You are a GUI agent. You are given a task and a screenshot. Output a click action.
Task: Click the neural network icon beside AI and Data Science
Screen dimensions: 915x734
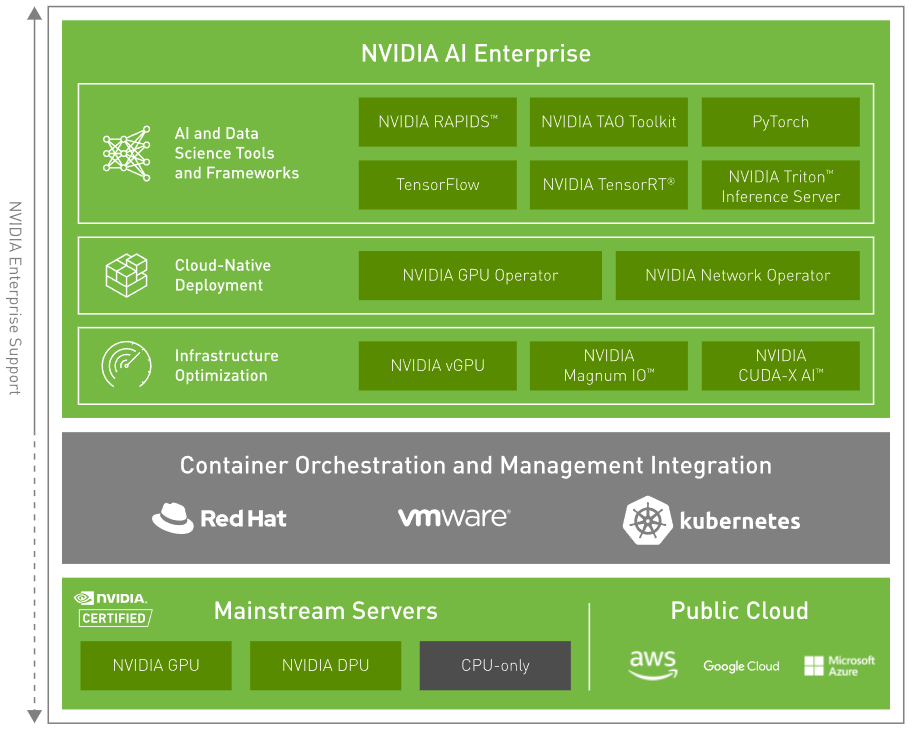click(127, 153)
